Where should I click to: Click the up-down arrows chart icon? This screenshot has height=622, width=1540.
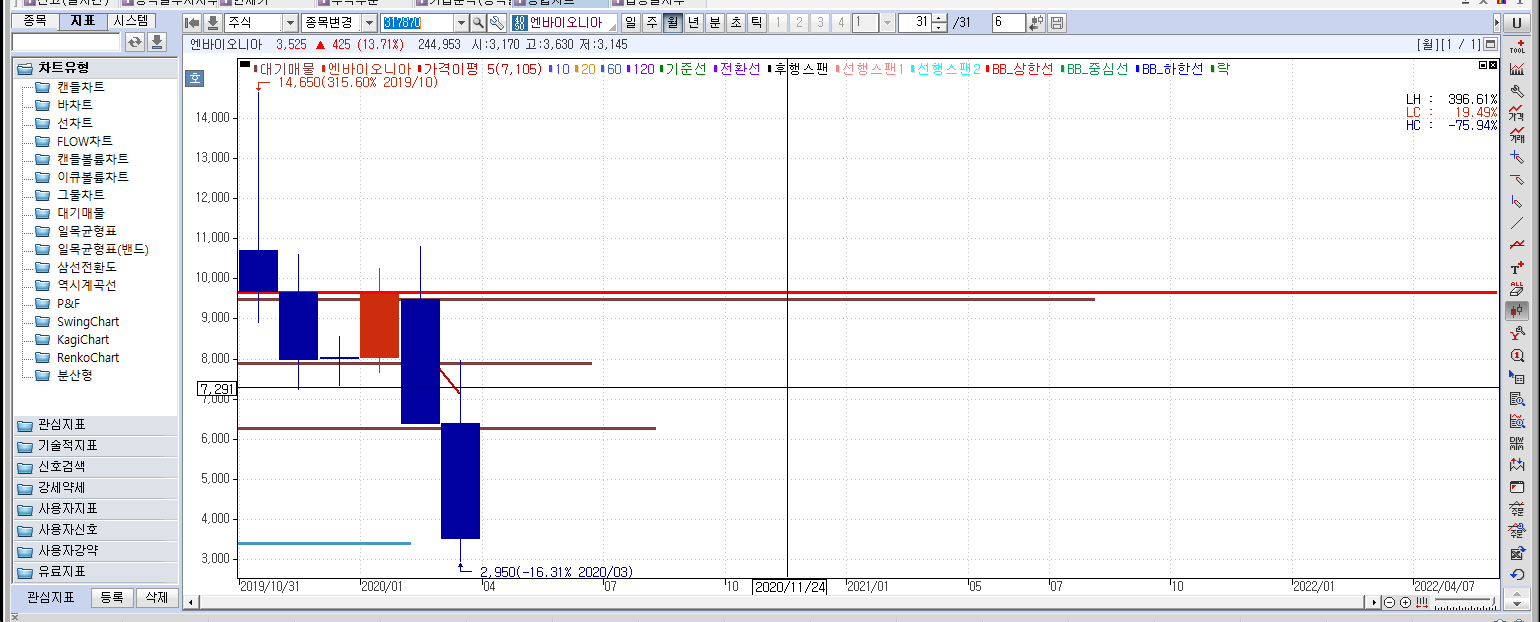pyautogui.click(x=1517, y=465)
